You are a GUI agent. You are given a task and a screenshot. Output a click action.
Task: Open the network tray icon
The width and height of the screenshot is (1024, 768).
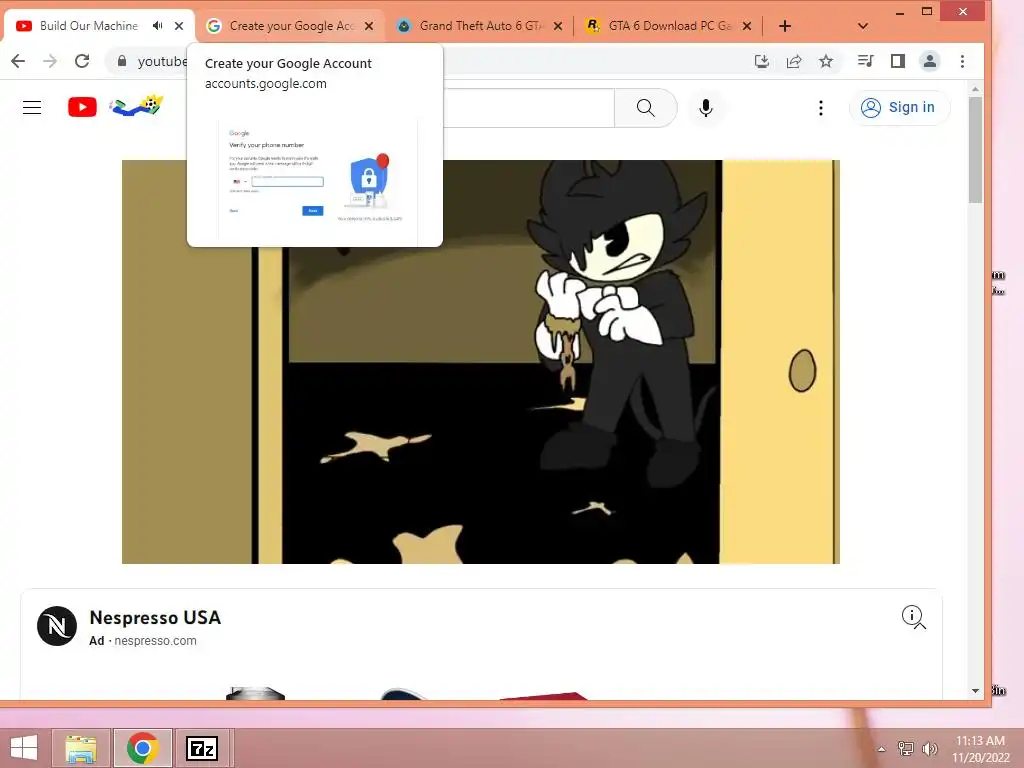[x=905, y=748]
